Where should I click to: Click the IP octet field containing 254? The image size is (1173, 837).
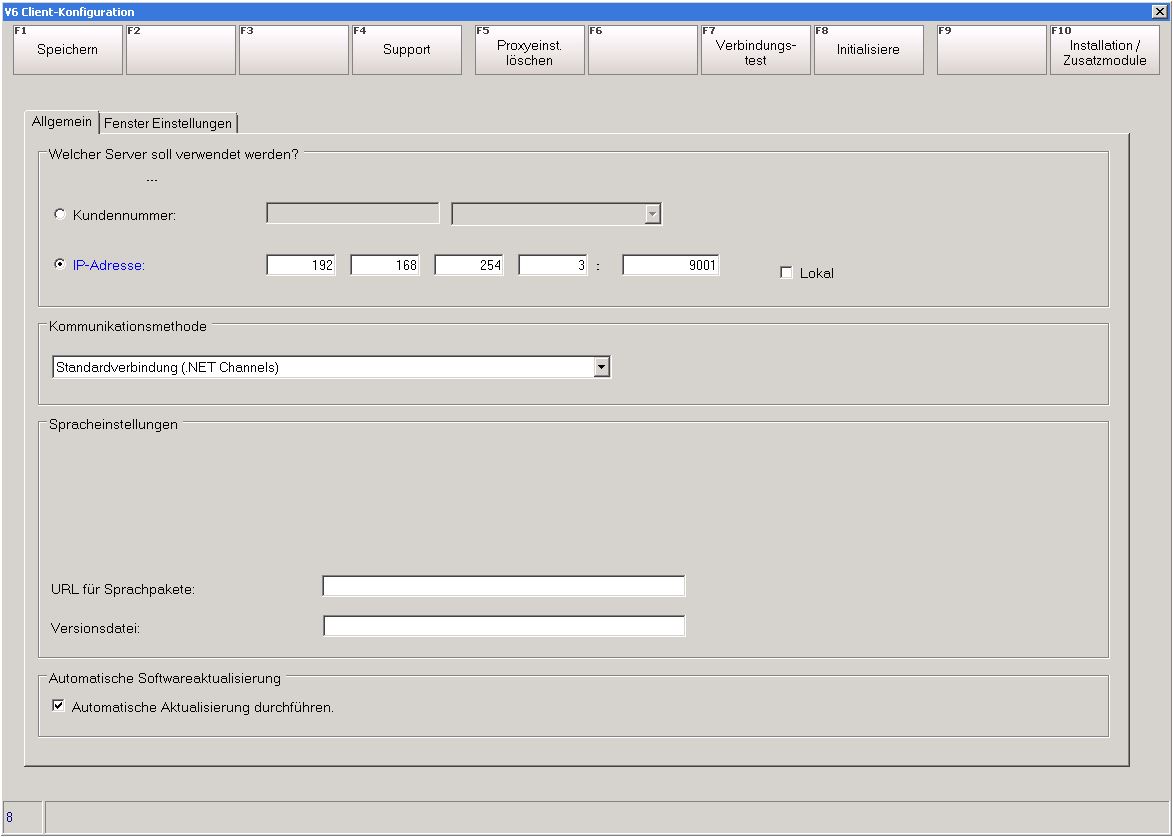[469, 265]
